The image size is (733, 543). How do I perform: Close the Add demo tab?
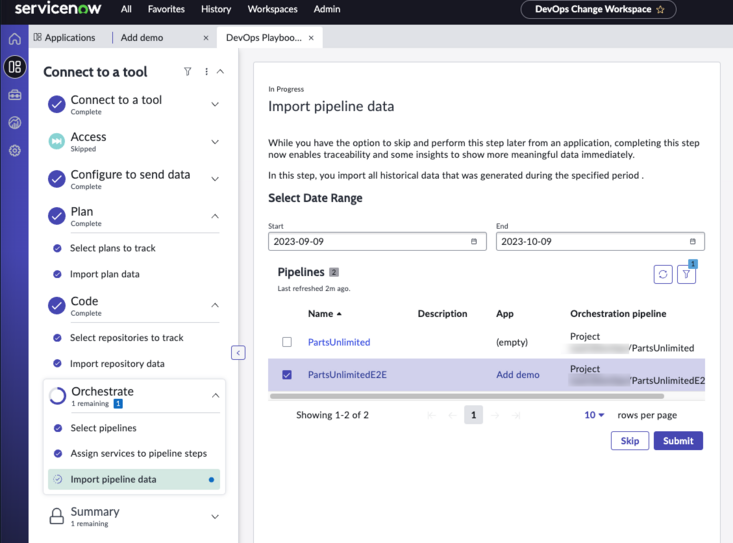(x=206, y=38)
